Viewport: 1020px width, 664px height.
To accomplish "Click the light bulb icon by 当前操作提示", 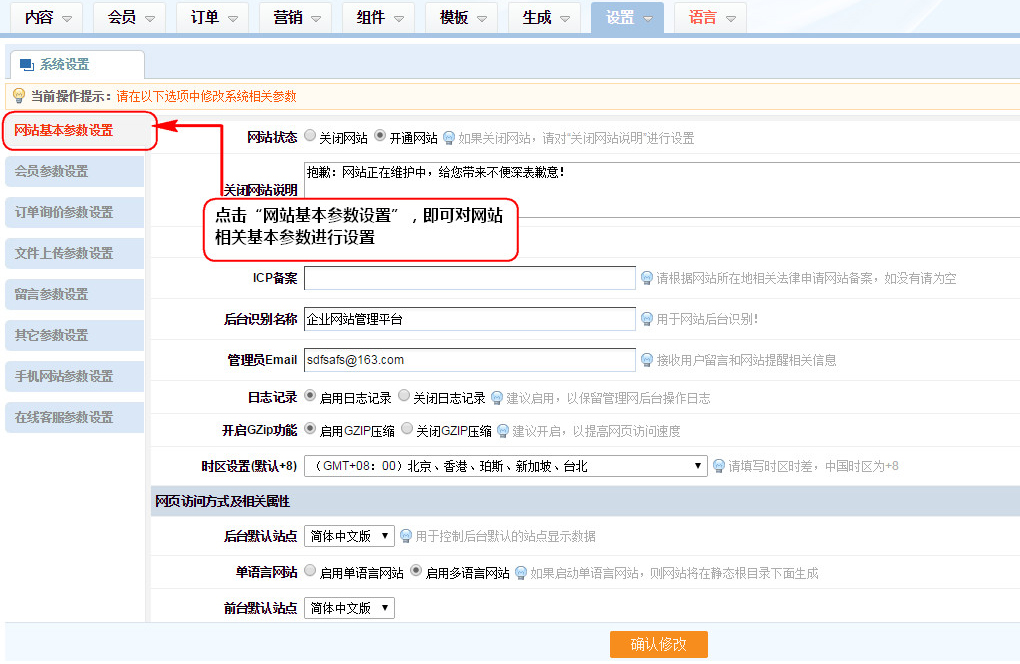I will (x=18, y=96).
